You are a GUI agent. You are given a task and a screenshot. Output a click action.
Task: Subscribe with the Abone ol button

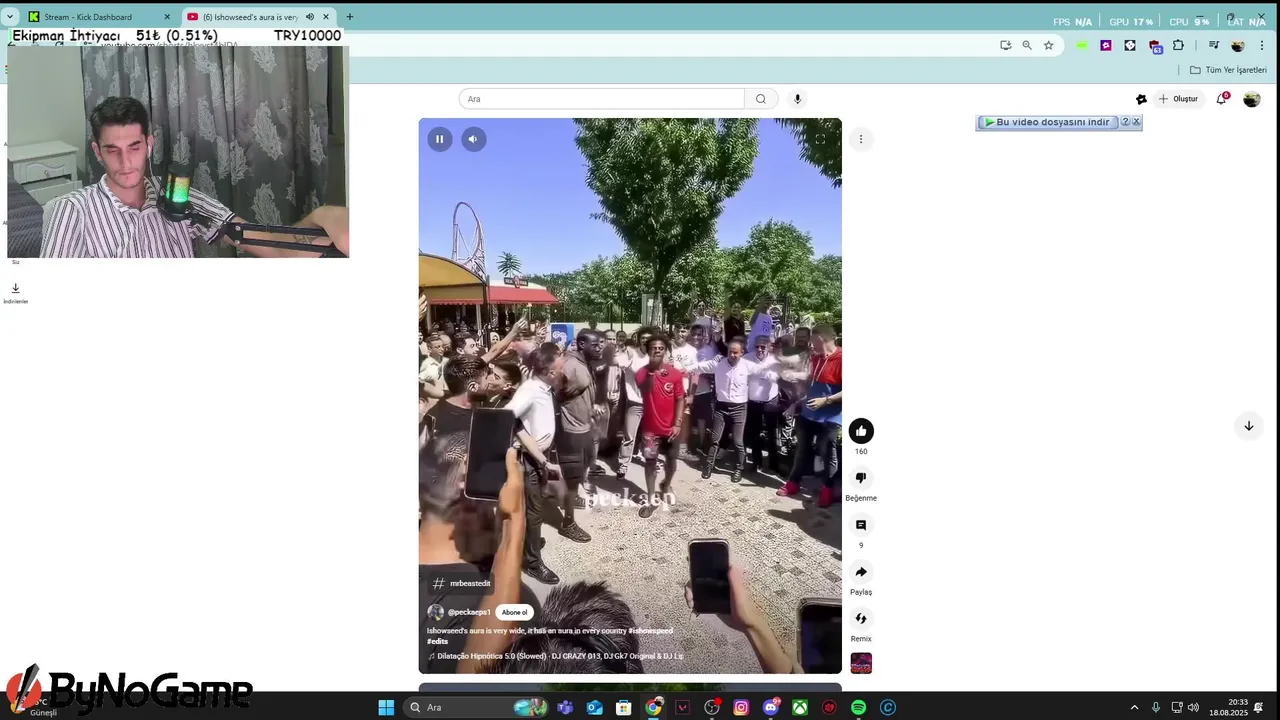point(514,612)
